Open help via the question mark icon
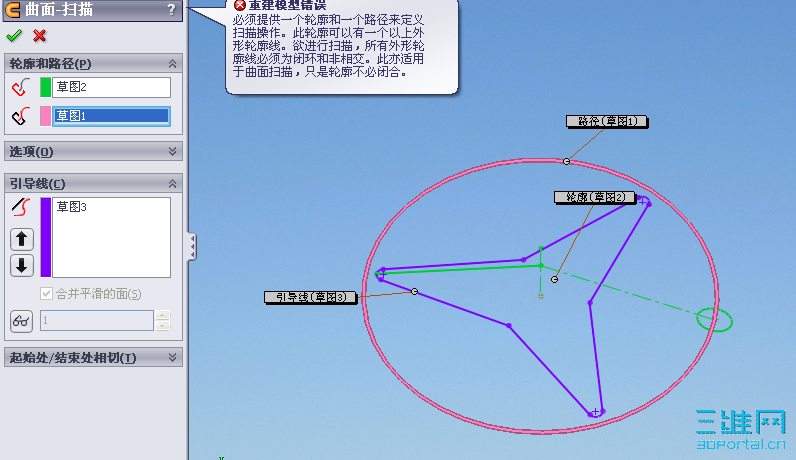This screenshot has height=460, width=796. tap(172, 9)
